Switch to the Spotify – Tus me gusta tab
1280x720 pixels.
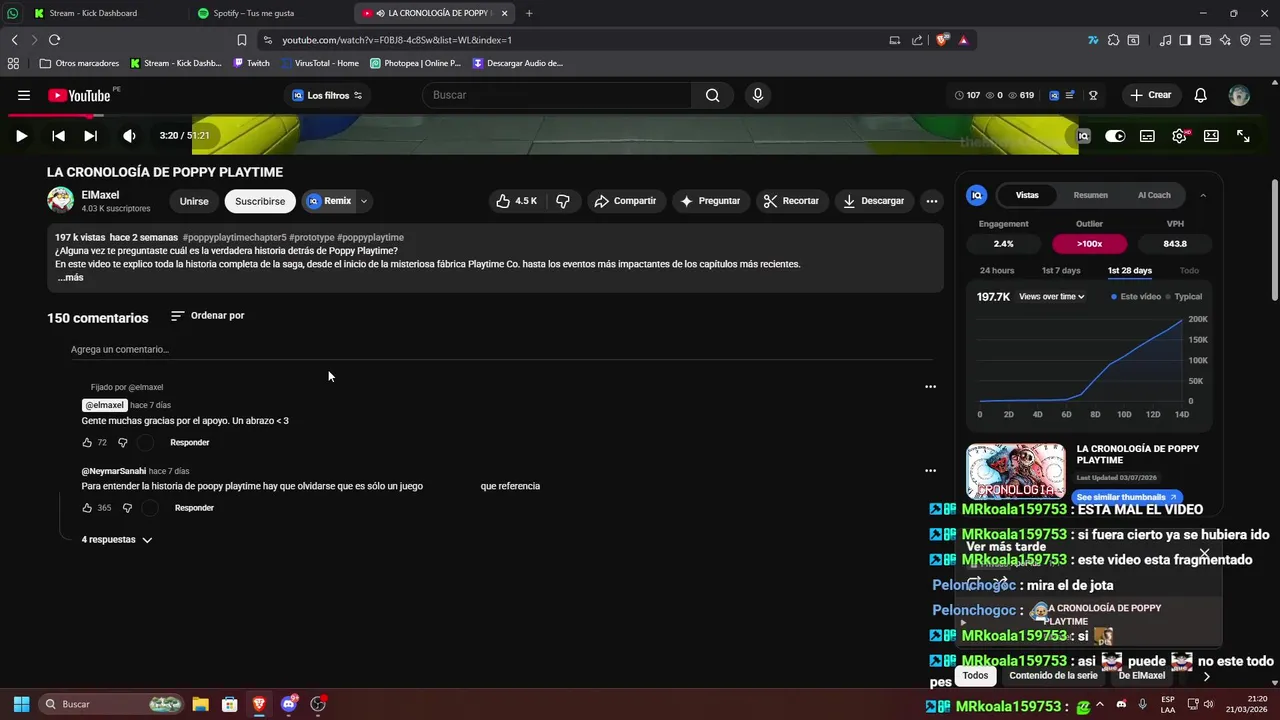coord(256,13)
